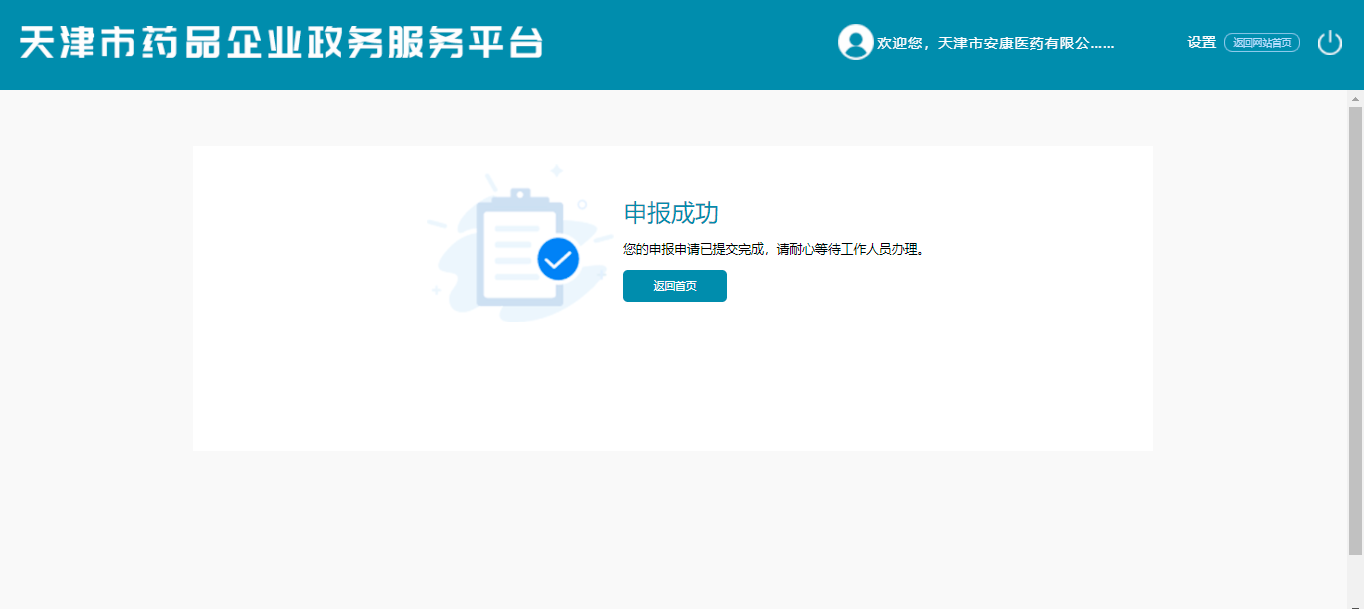Log out using the power icon
The image size is (1364, 609).
click(1329, 43)
